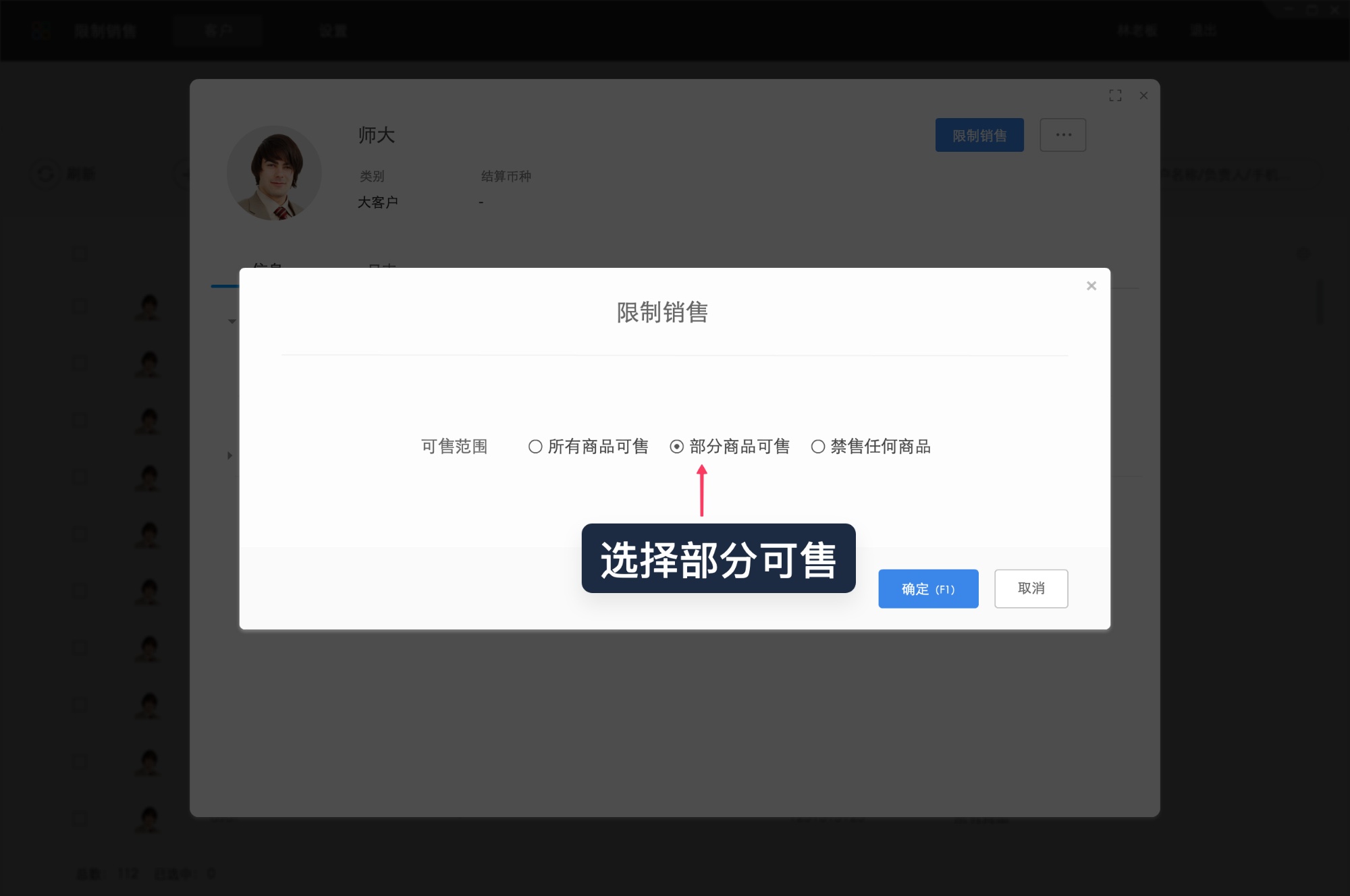The width and height of the screenshot is (1350, 896).
Task: Collapse the expanded group triangle in left sidebar
Action: coord(232,321)
